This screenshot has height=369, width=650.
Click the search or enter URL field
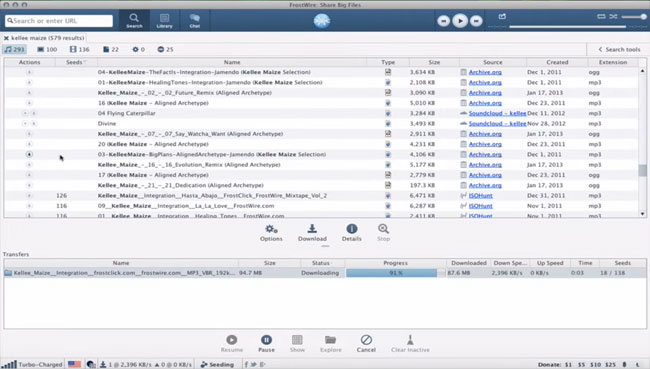[59, 21]
